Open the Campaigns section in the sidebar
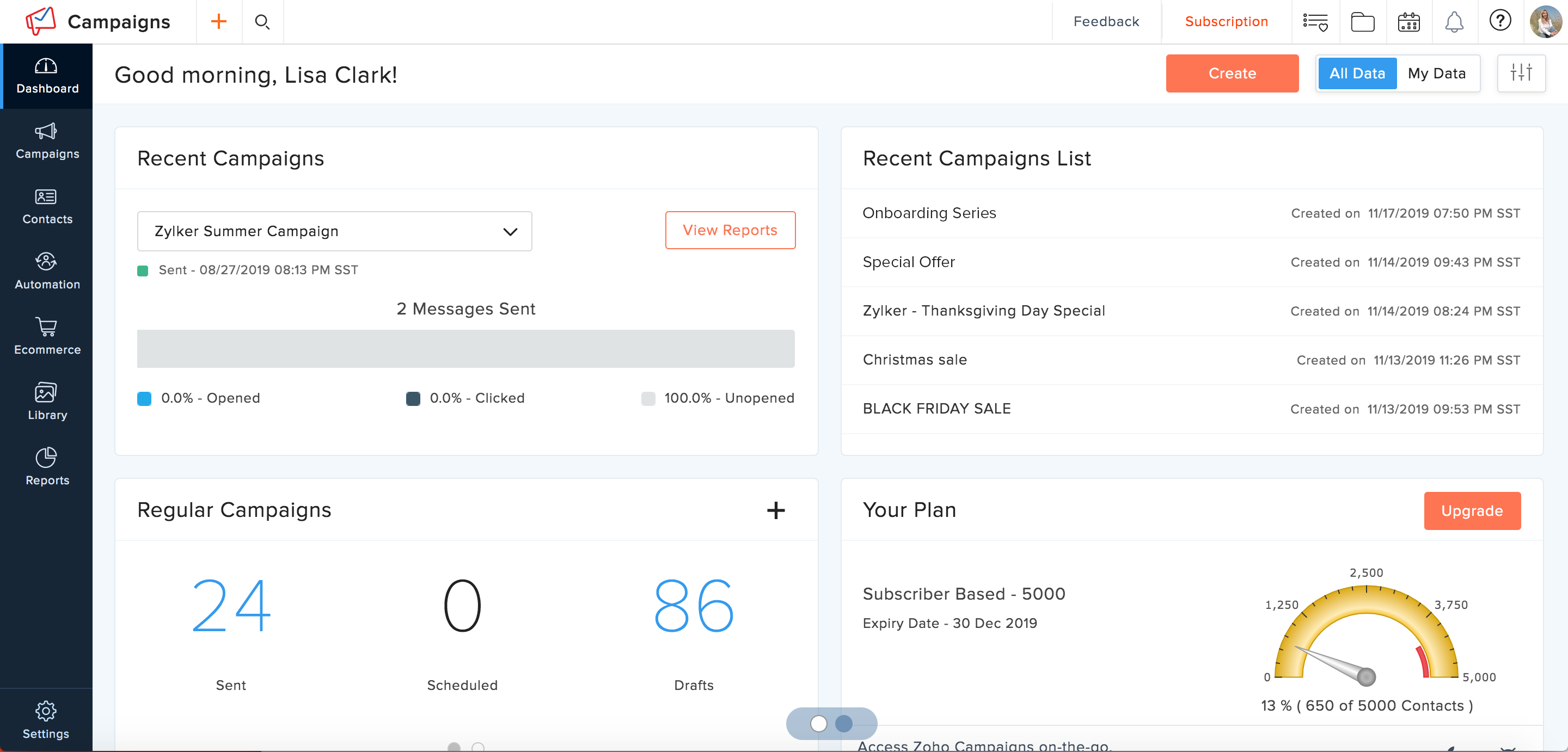Image resolution: width=1568 pixels, height=752 pixels. pyautogui.click(x=46, y=141)
